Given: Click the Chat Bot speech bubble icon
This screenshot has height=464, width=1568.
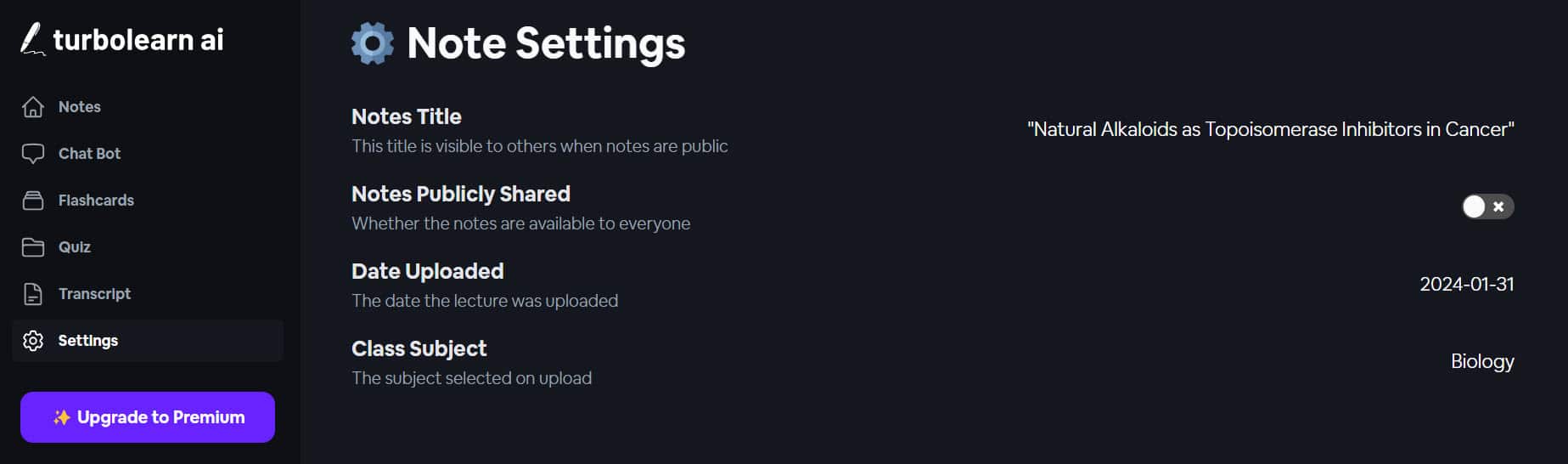Looking at the screenshot, I should (33, 154).
